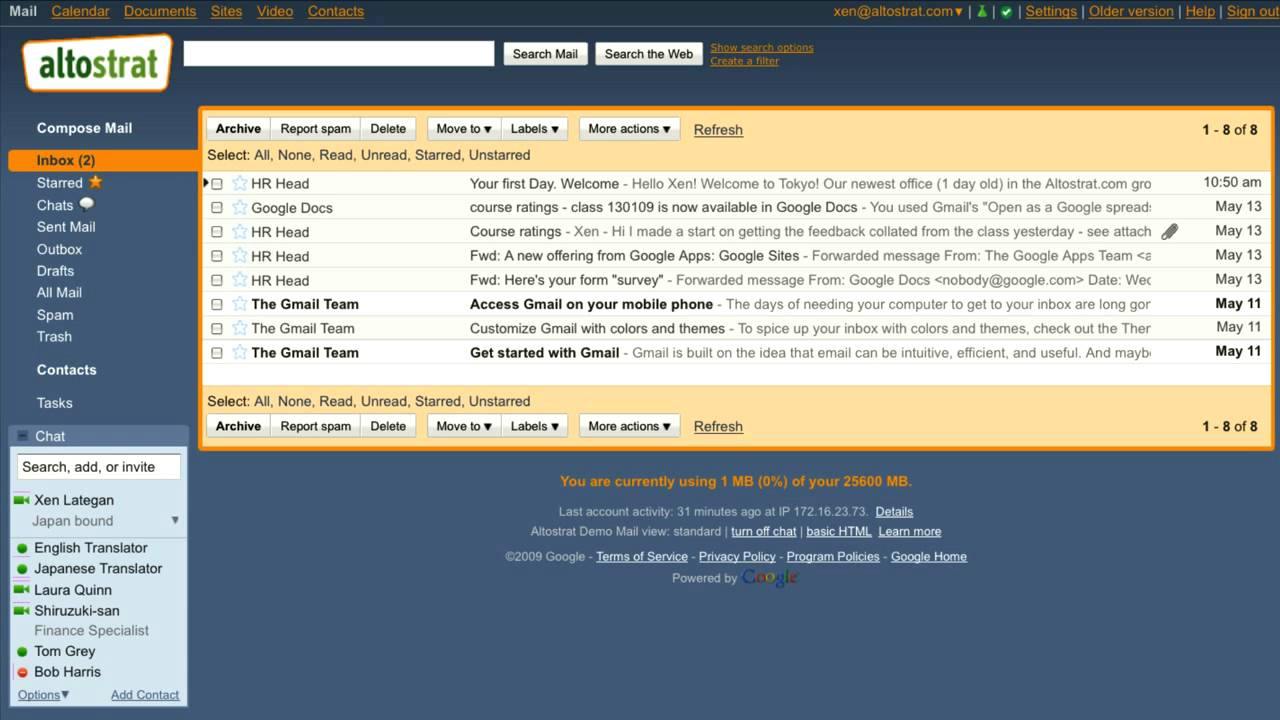The width and height of the screenshot is (1280, 720).
Task: Click the paperclip attachment icon on Course ratings email
Action: (1169, 231)
